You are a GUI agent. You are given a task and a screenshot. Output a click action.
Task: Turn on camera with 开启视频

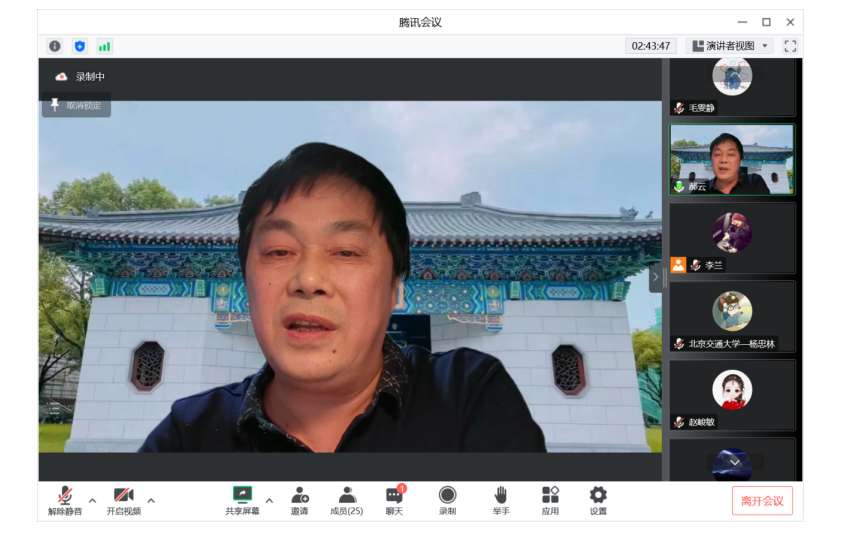pos(124,500)
